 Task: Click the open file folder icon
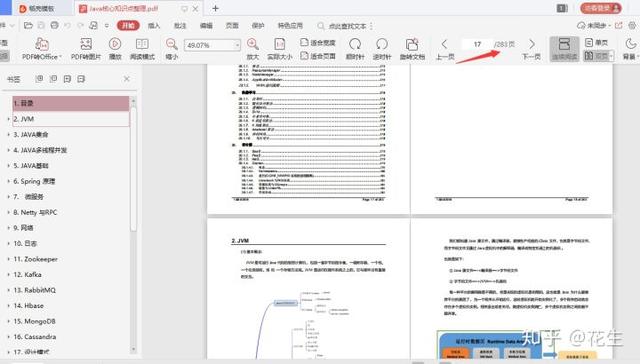pos(28,26)
